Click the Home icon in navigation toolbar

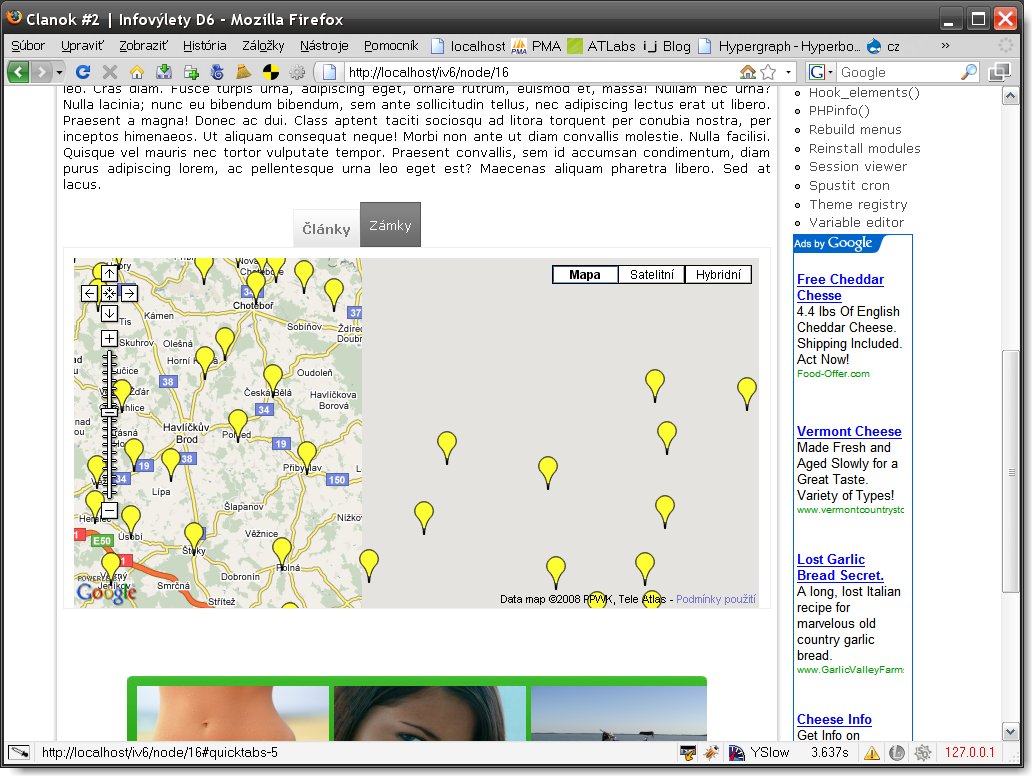(137, 72)
